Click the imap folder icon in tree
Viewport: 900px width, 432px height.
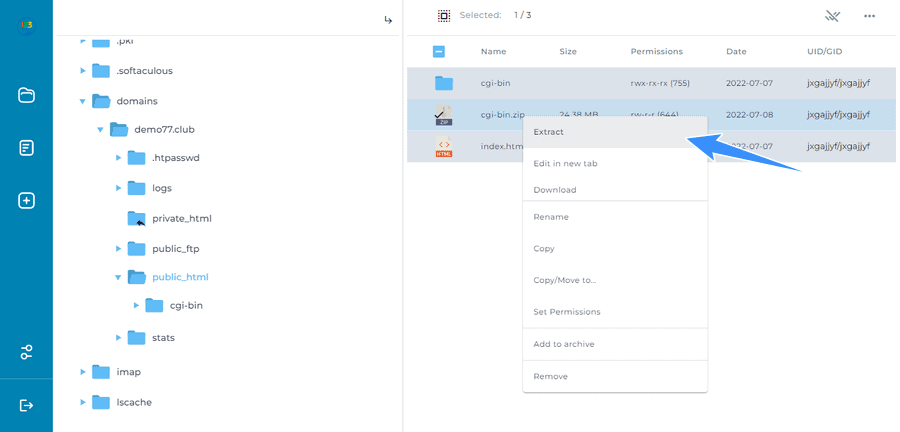(101, 372)
